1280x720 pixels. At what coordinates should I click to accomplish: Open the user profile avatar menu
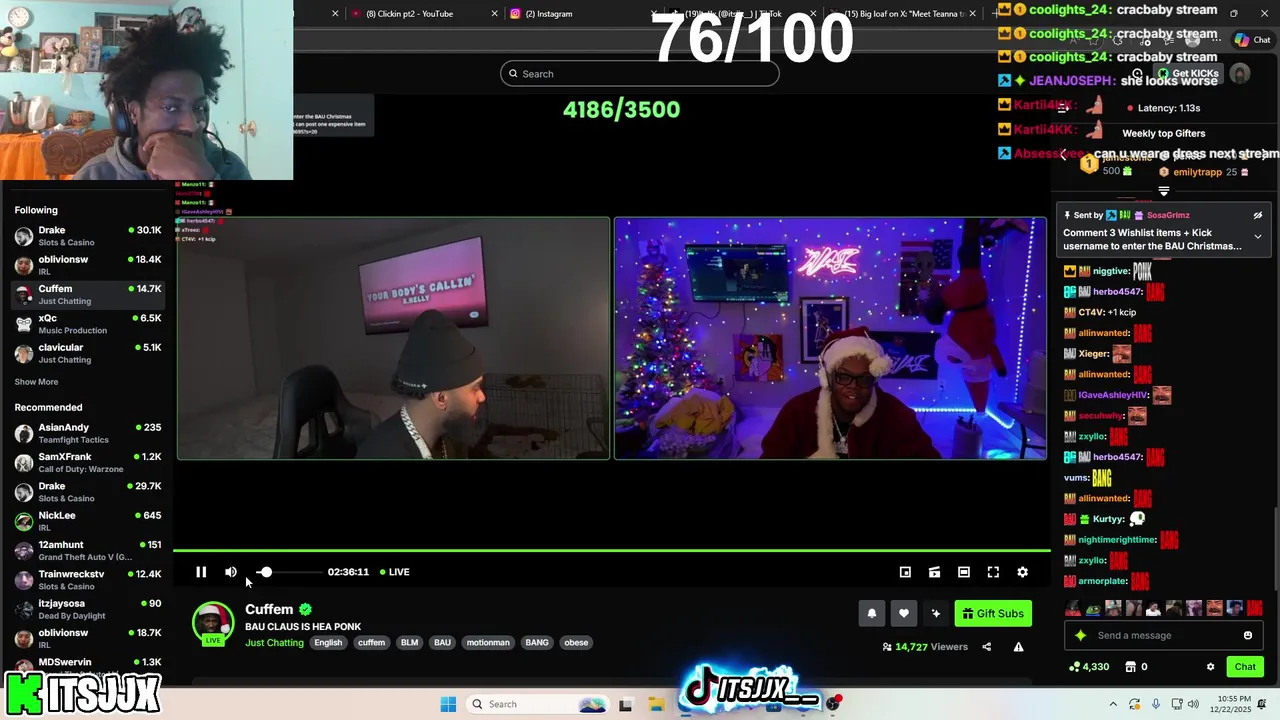coord(1240,74)
